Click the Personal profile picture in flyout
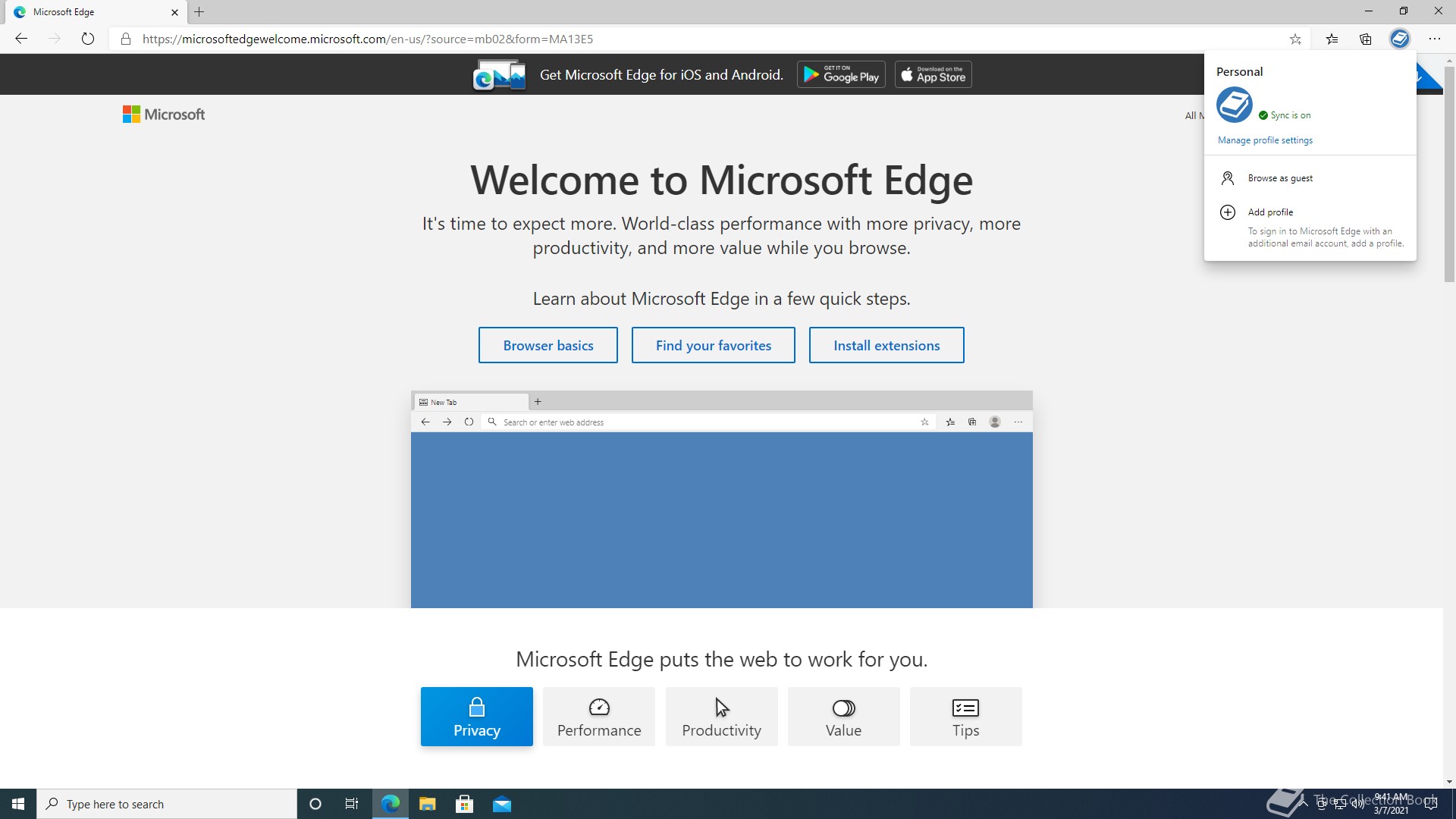This screenshot has height=819, width=1456. tap(1235, 105)
